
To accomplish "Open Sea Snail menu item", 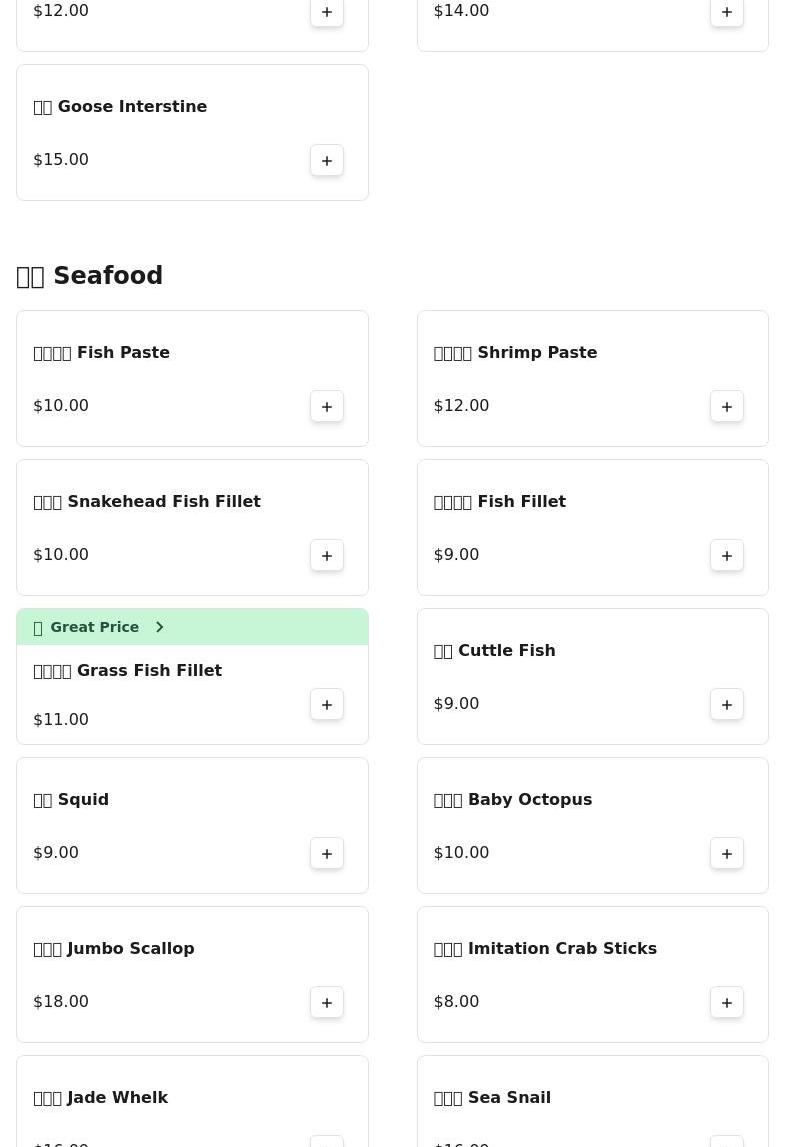I will (x=493, y=1097).
